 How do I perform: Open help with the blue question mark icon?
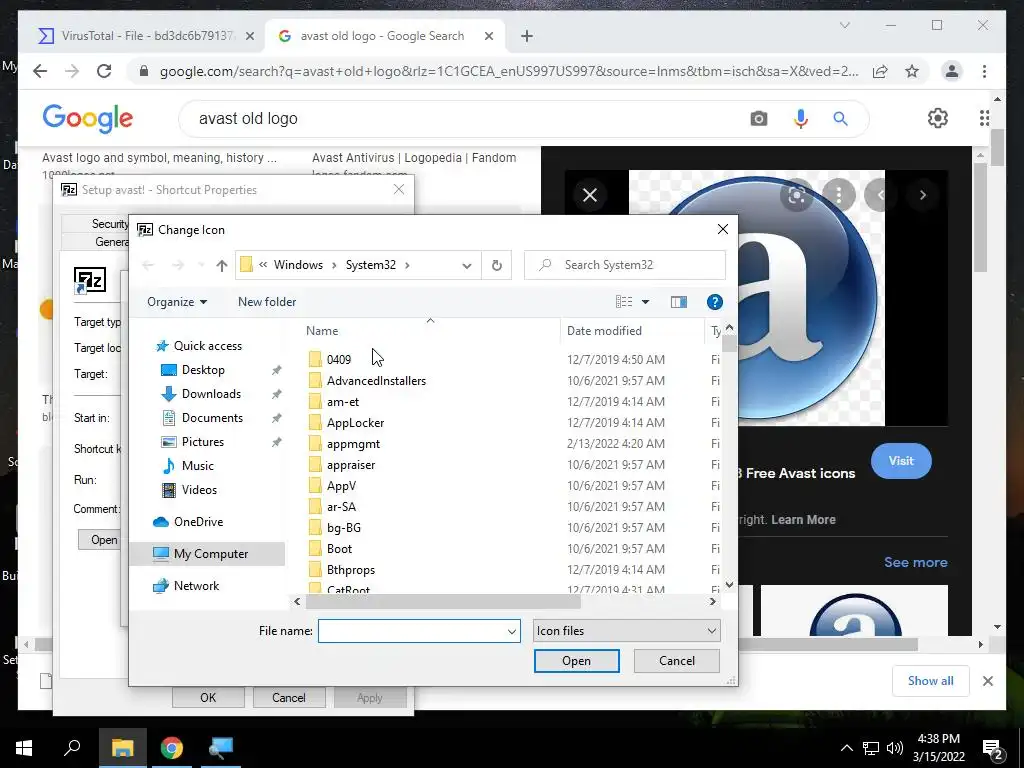click(x=714, y=302)
